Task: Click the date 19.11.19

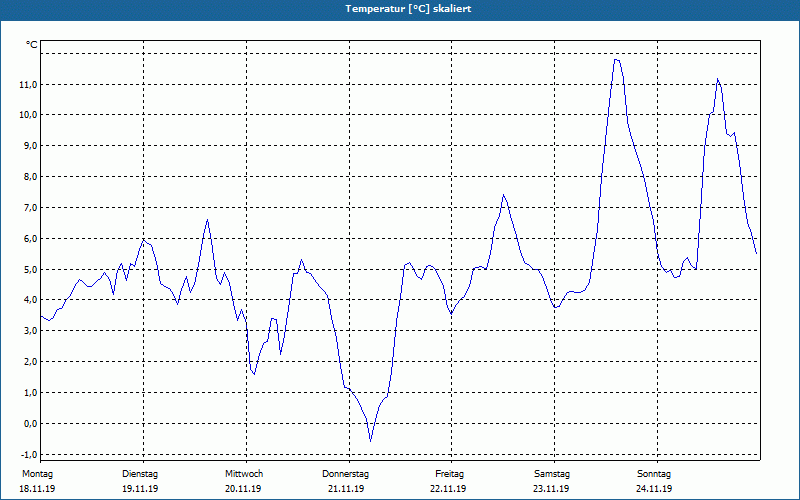Action: tap(140, 489)
